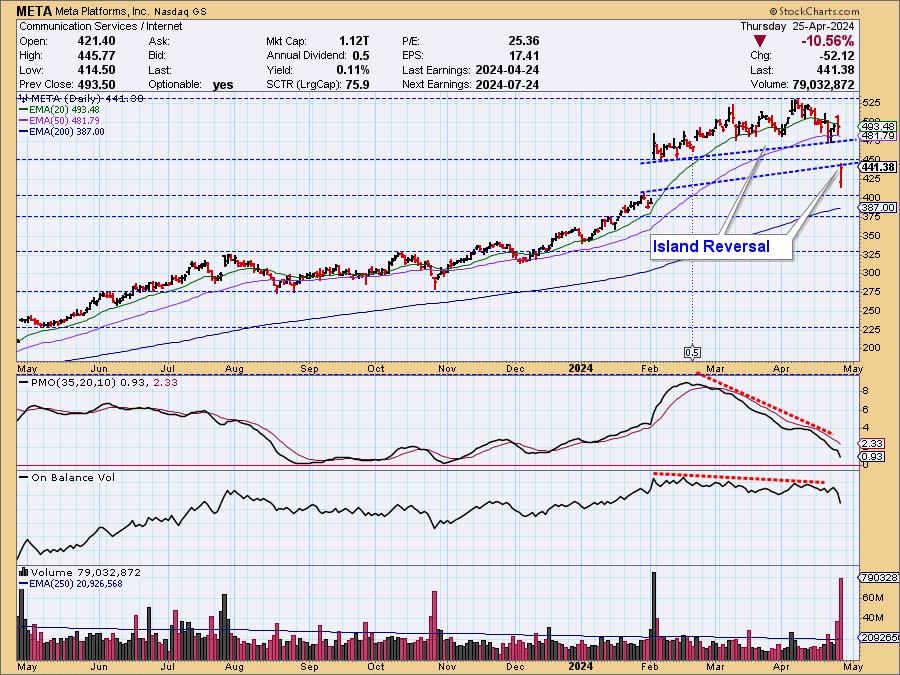Click the EMA(20) 493.48 legend entry
The image size is (900, 675).
59,110
